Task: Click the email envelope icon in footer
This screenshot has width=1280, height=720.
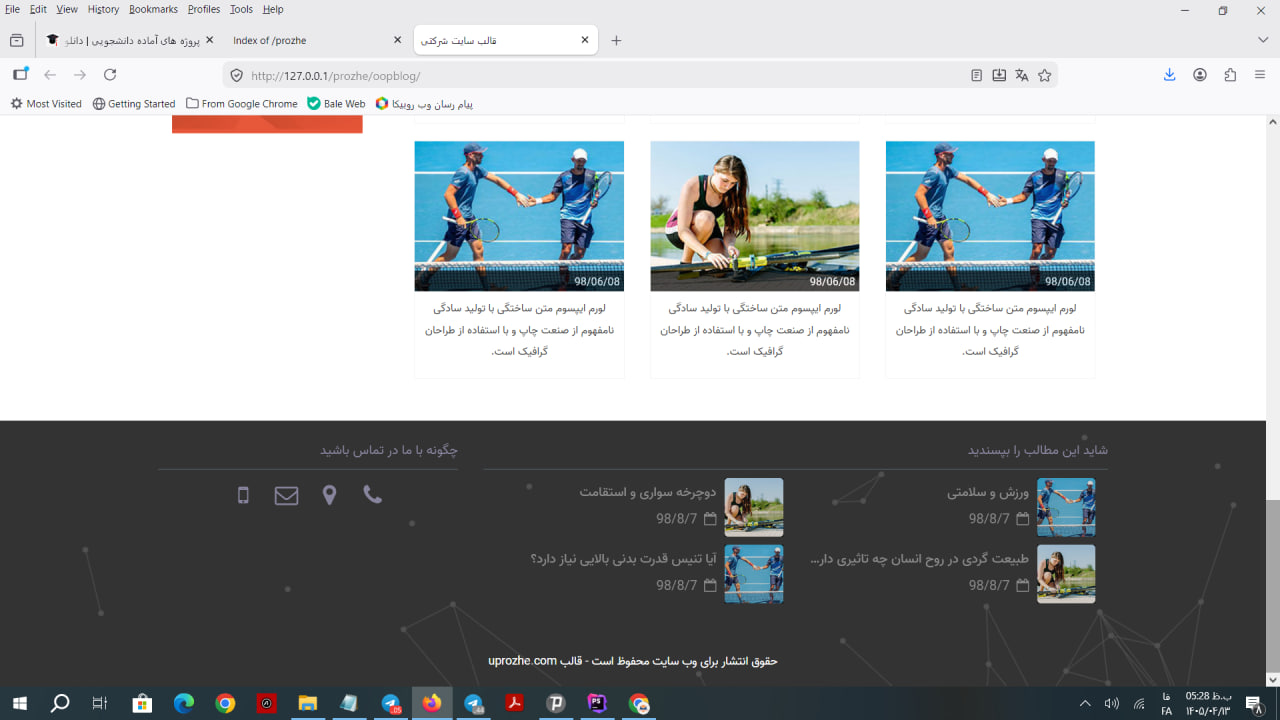Action: [x=286, y=496]
